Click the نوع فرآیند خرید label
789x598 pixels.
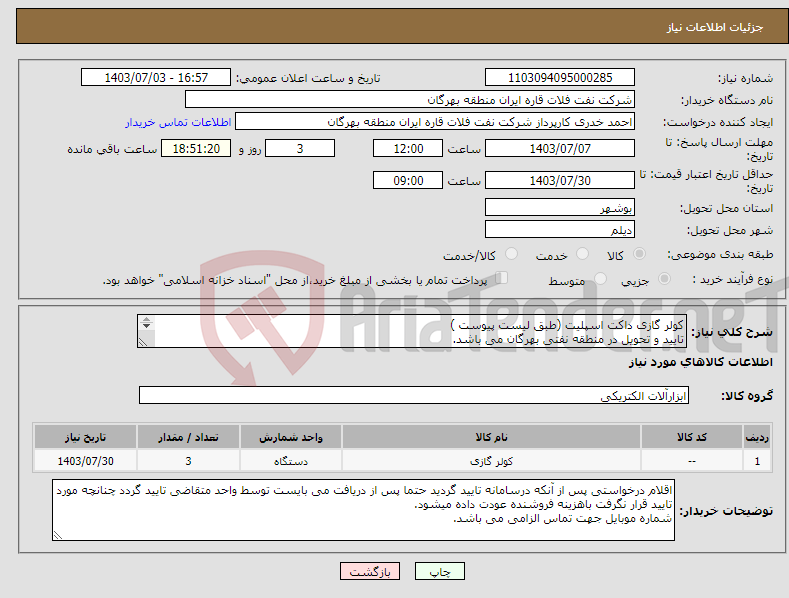coord(732,279)
